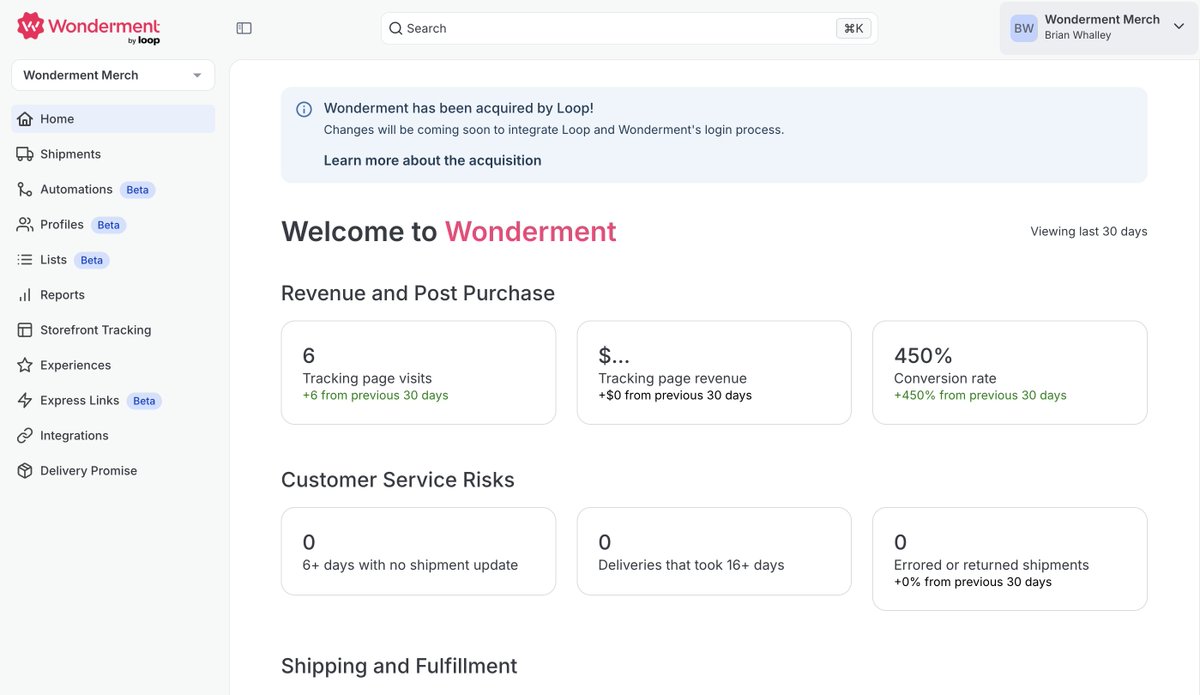Open Deliveries that took 16+ days card
Screen dimensions: 1200x695
point(714,551)
